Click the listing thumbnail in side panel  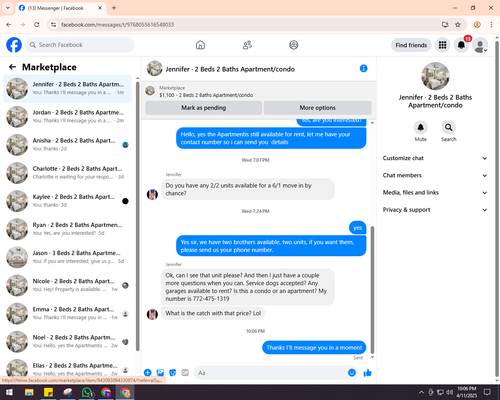435,76
